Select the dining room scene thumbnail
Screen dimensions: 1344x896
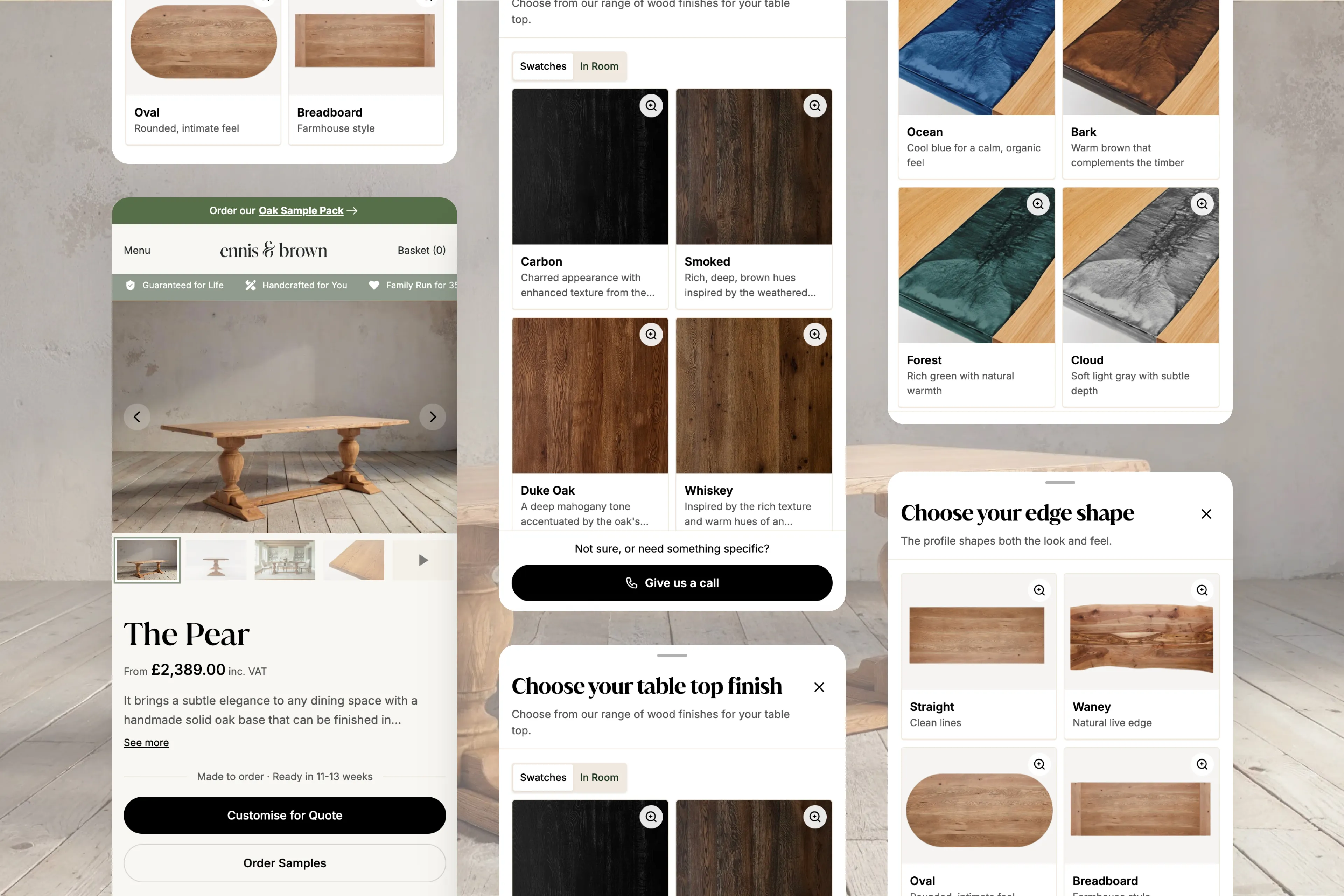285,560
